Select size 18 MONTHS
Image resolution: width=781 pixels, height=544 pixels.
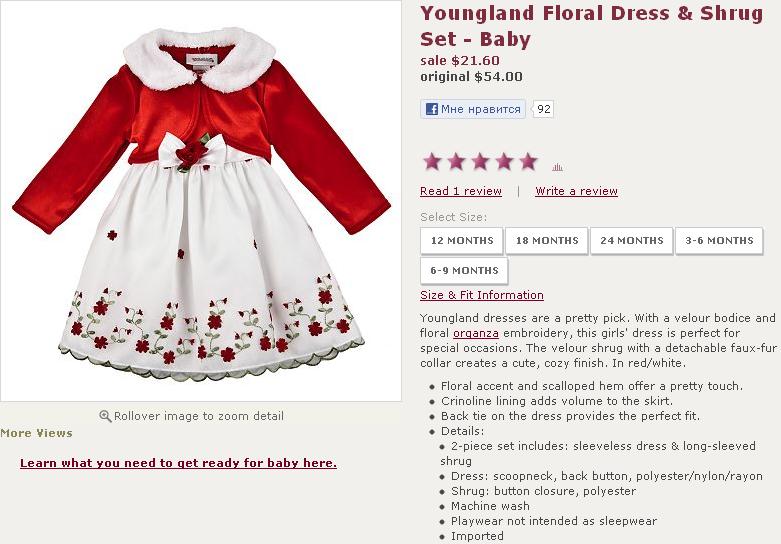click(547, 241)
